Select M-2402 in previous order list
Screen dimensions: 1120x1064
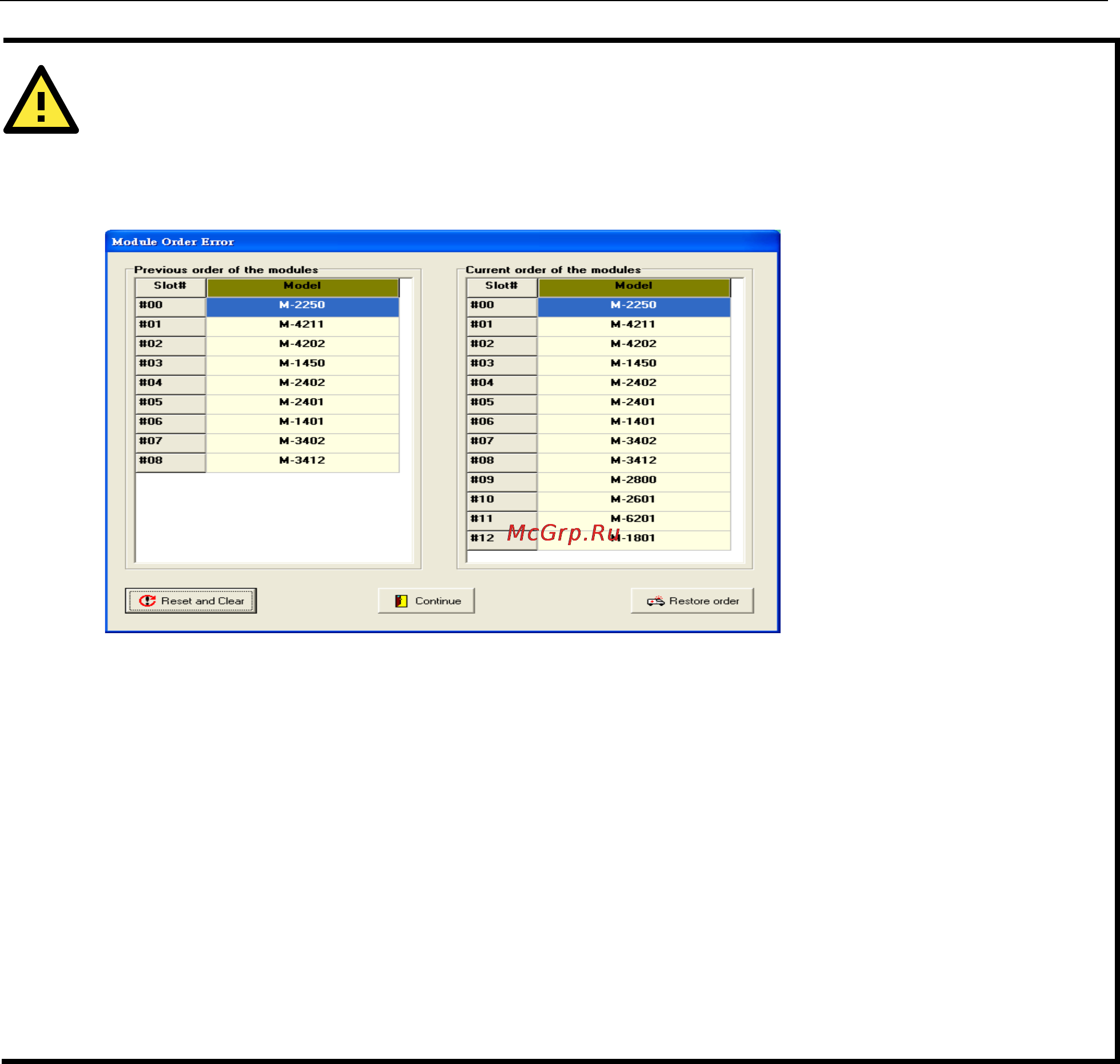[302, 385]
